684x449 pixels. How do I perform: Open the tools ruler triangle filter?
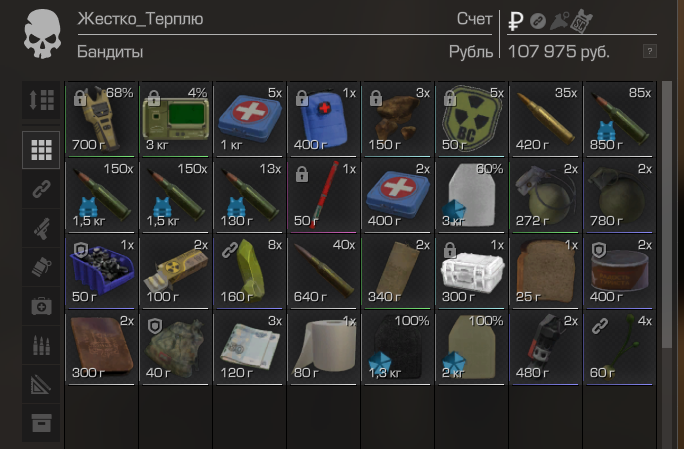click(x=41, y=384)
